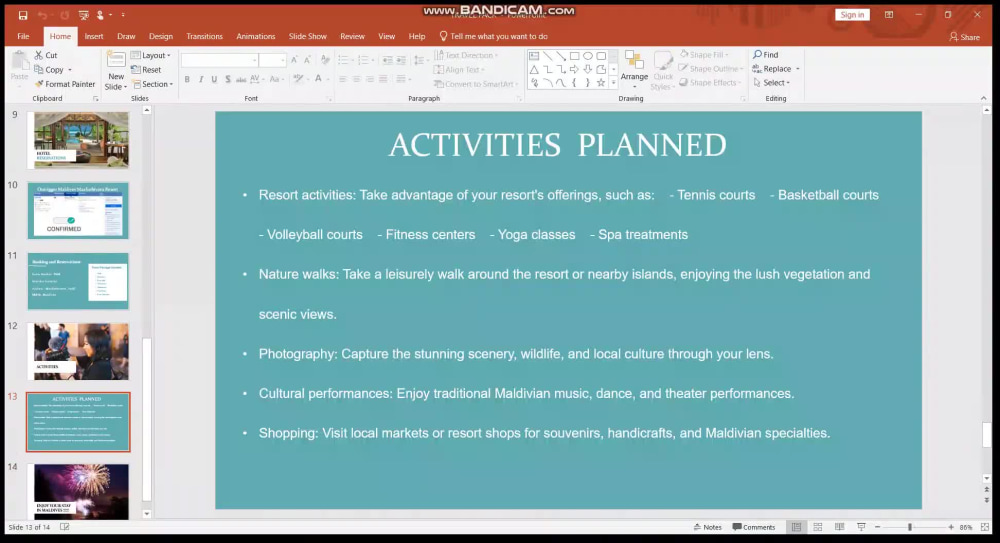The height and width of the screenshot is (543, 1000).
Task: Apply text Shadow with the S icon
Action: click(227, 80)
